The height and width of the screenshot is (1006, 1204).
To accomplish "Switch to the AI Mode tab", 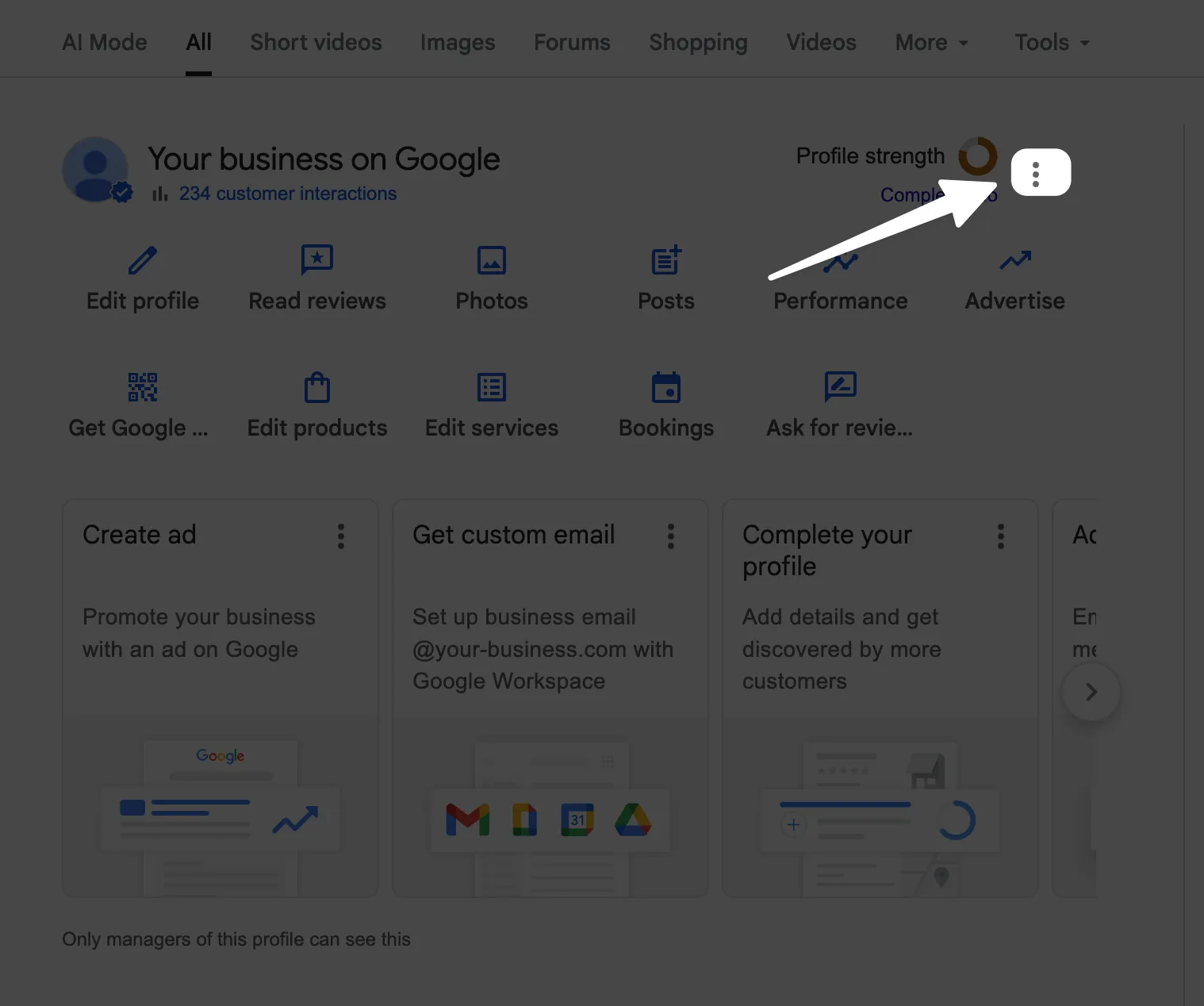I will pos(105,43).
